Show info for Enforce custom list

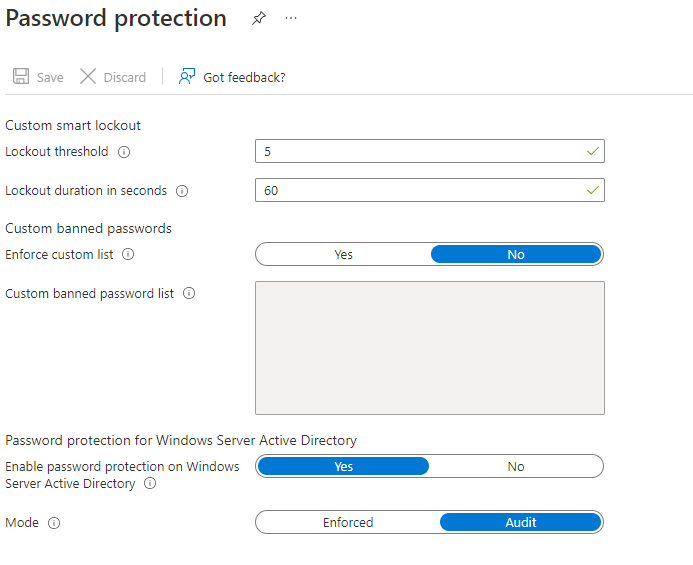pos(128,254)
